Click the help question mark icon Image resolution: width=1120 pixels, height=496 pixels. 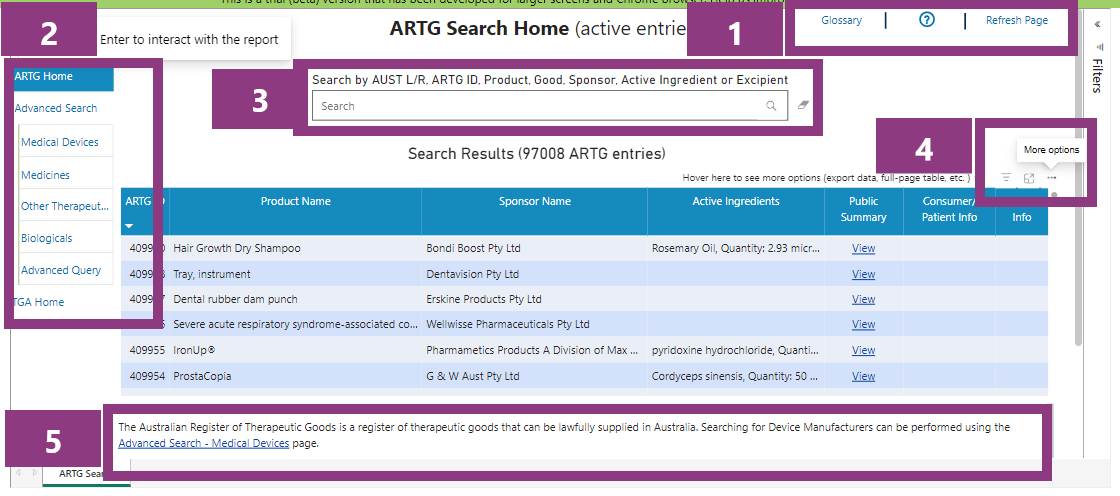[x=926, y=20]
